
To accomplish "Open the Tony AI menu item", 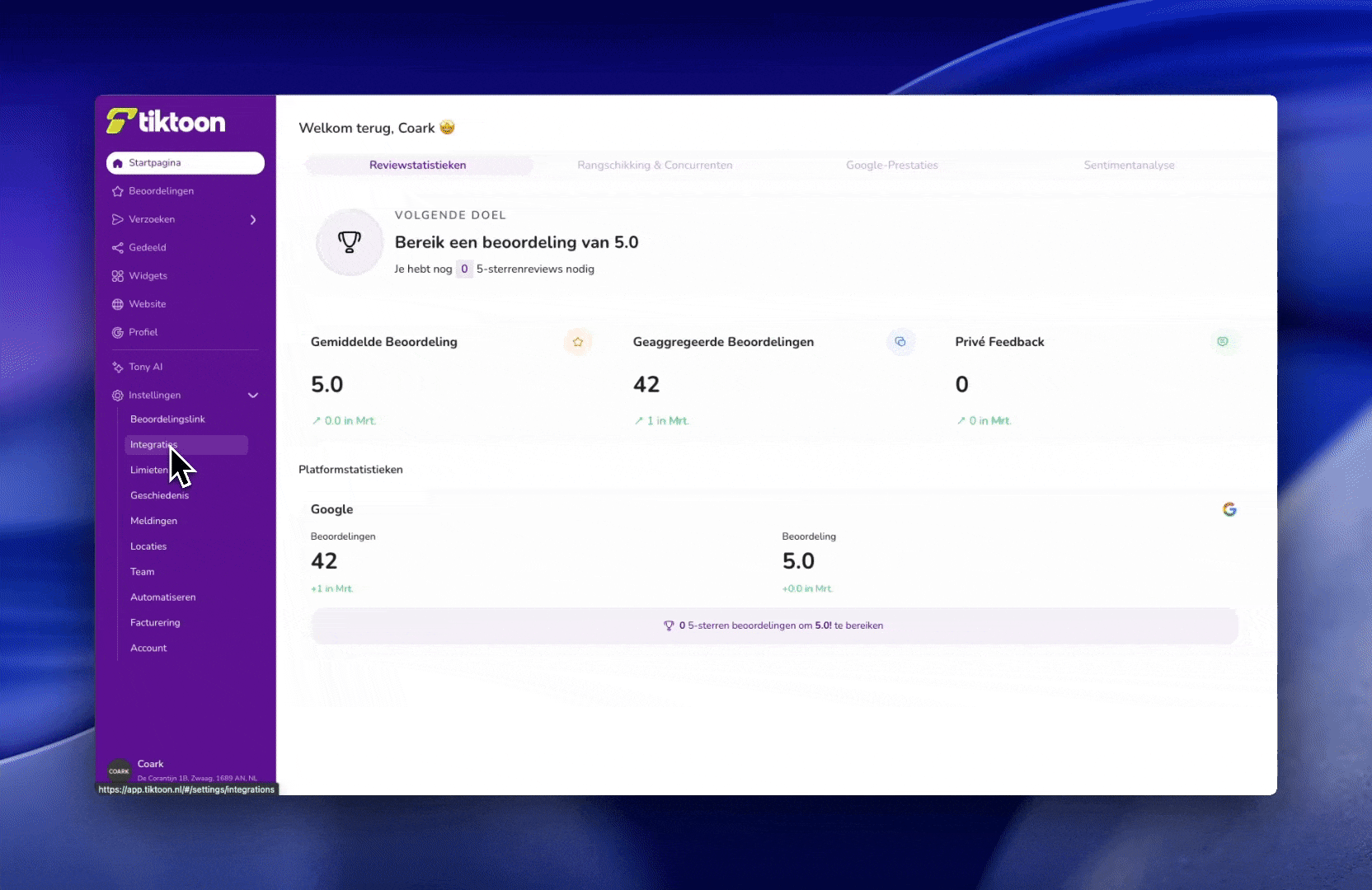I will click(x=145, y=367).
